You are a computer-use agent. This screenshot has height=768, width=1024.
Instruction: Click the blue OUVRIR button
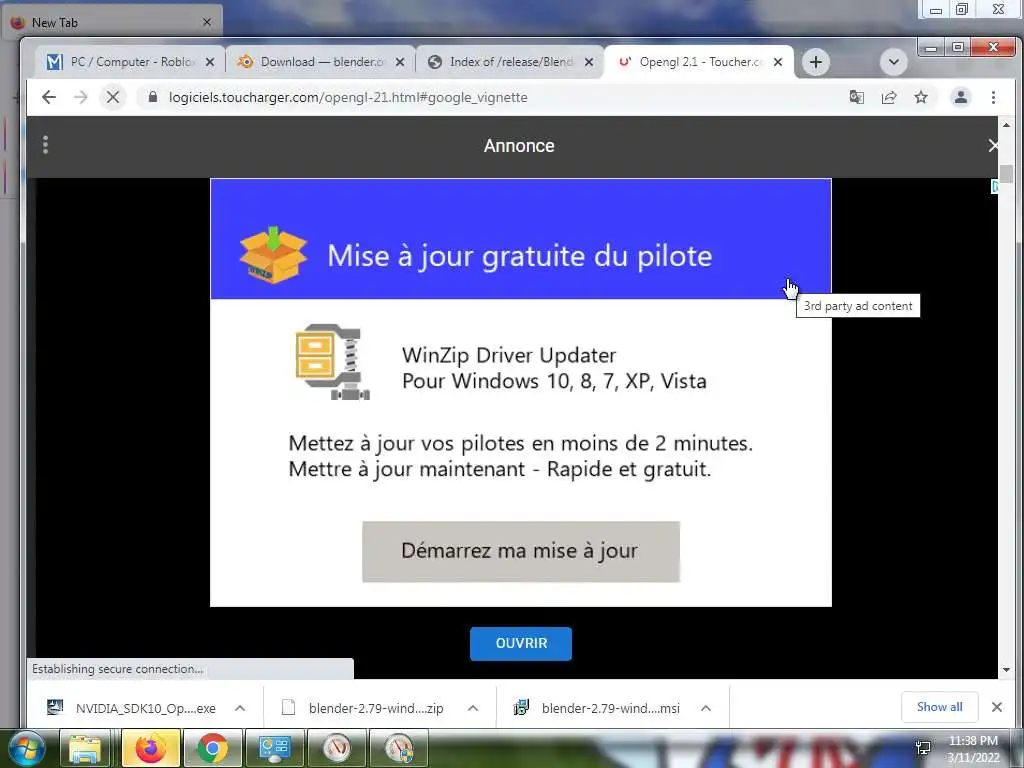click(x=520, y=643)
